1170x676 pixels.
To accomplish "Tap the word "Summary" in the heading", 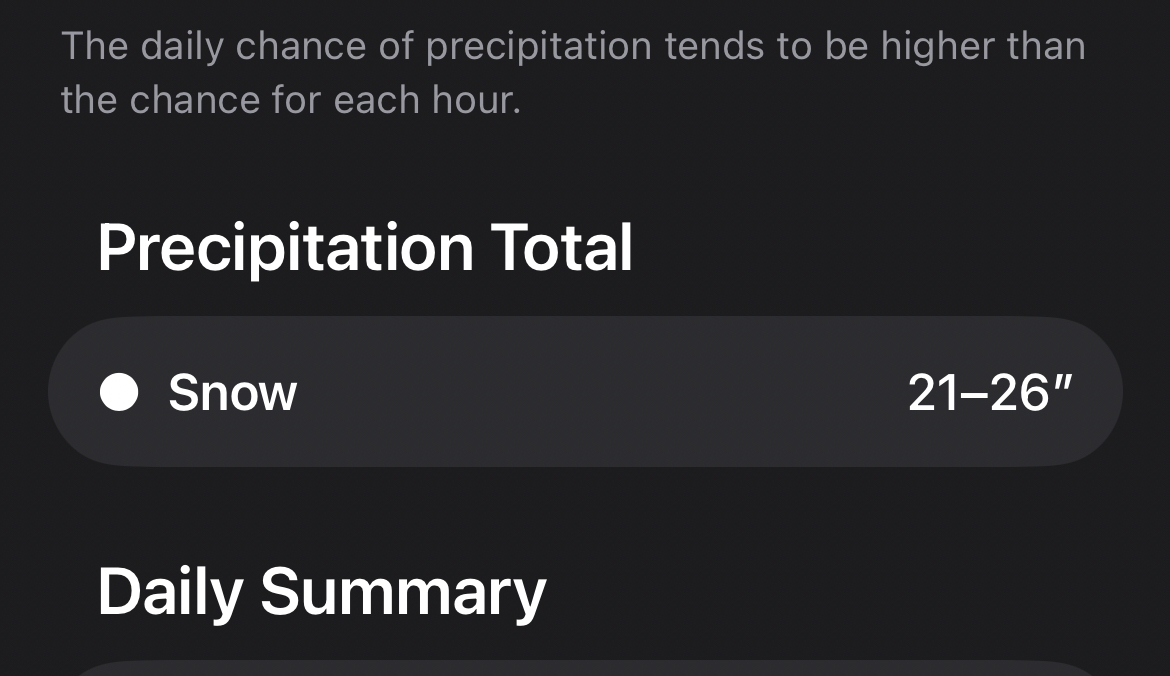I will [403, 591].
